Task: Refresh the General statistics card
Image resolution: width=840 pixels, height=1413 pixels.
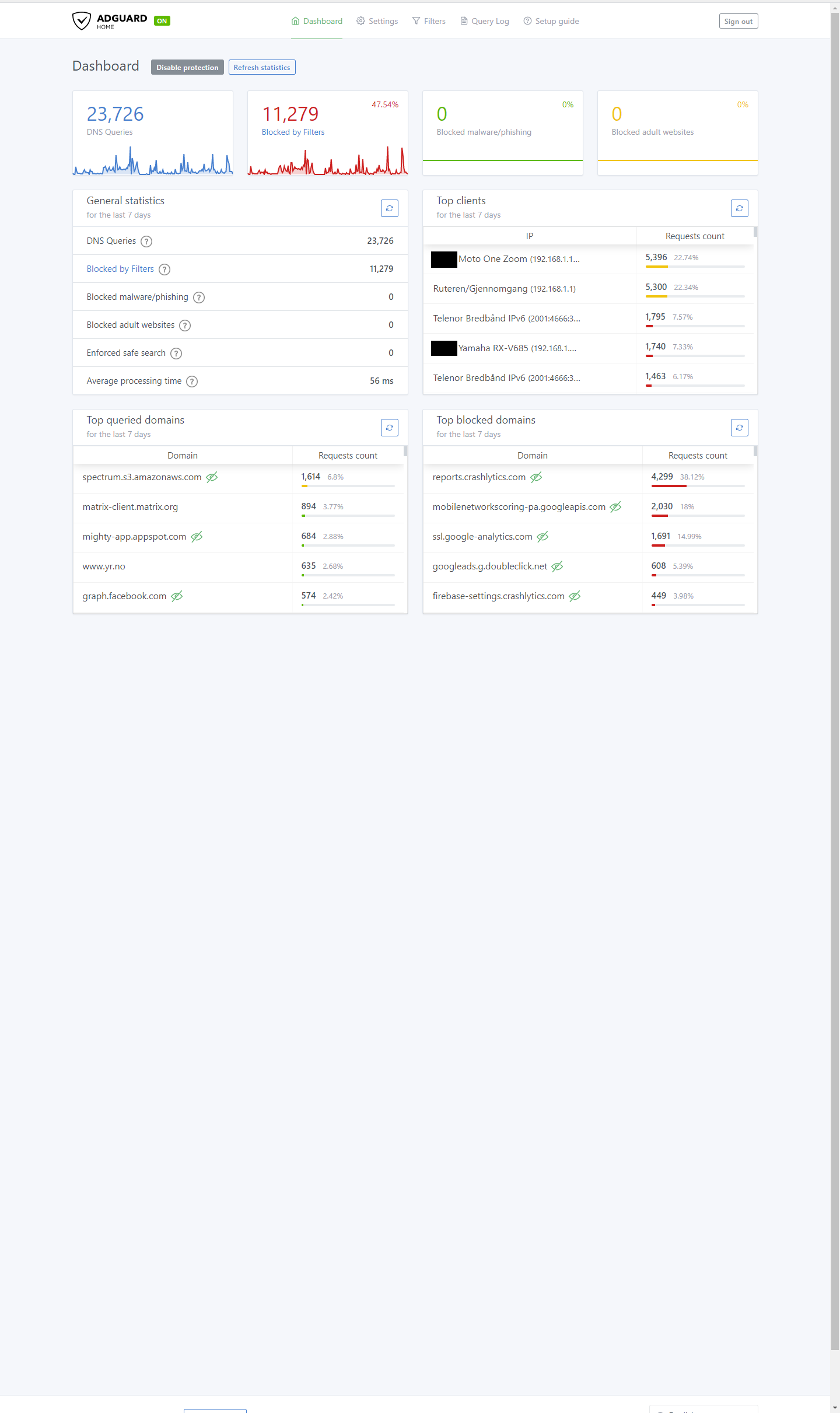Action: (x=390, y=208)
